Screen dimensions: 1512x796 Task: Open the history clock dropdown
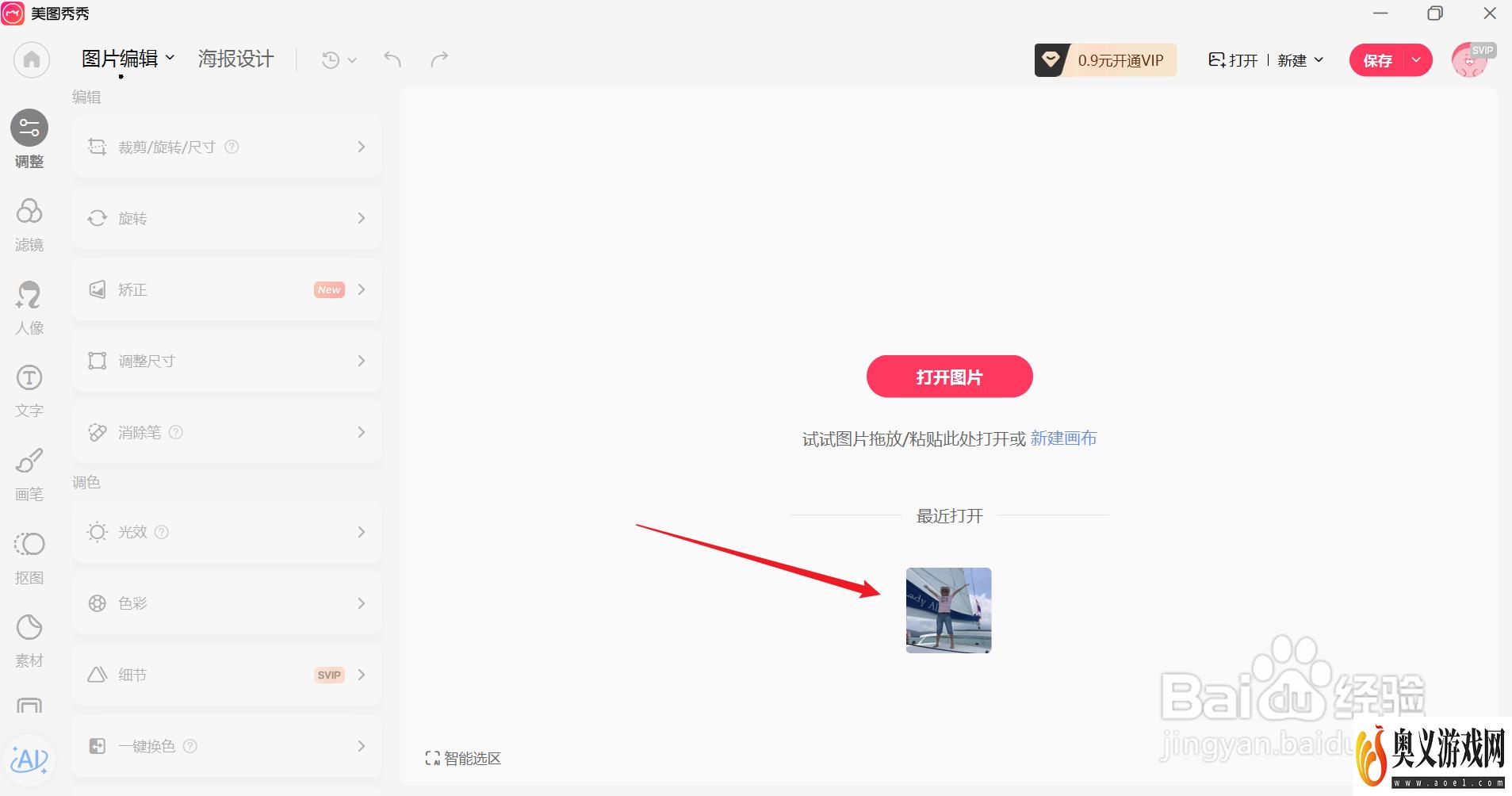pyautogui.click(x=339, y=59)
